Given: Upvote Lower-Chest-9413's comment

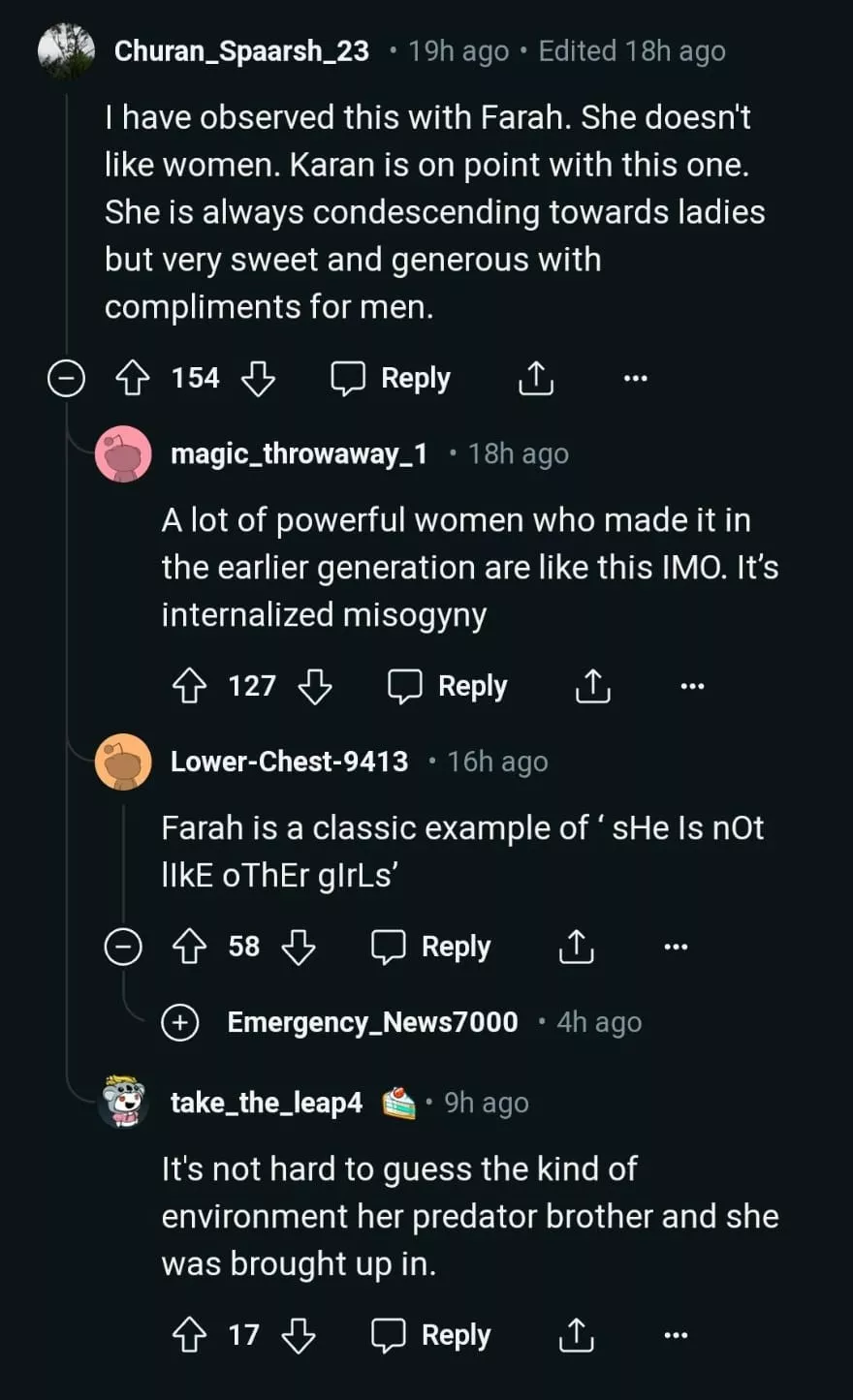Looking at the screenshot, I should pyautogui.click(x=189, y=947).
